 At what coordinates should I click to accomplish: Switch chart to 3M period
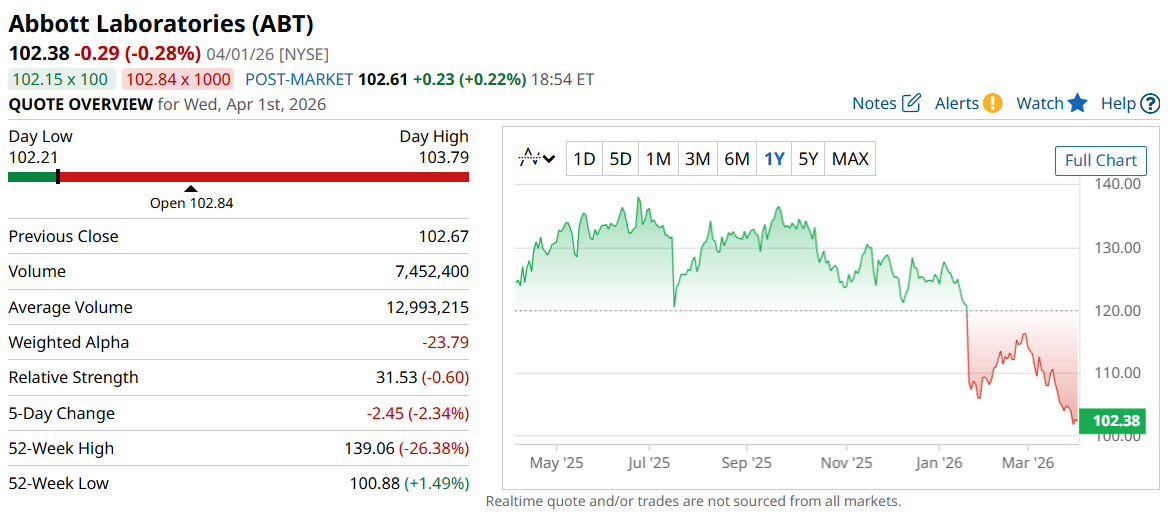[x=697, y=158]
